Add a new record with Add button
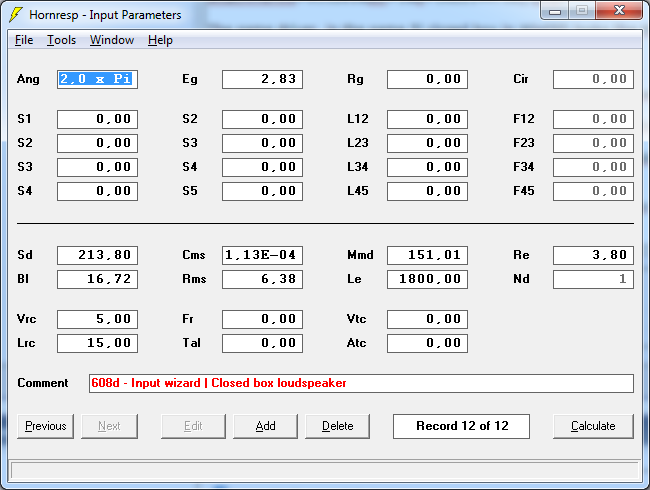The width and height of the screenshot is (650, 490). 265,426
